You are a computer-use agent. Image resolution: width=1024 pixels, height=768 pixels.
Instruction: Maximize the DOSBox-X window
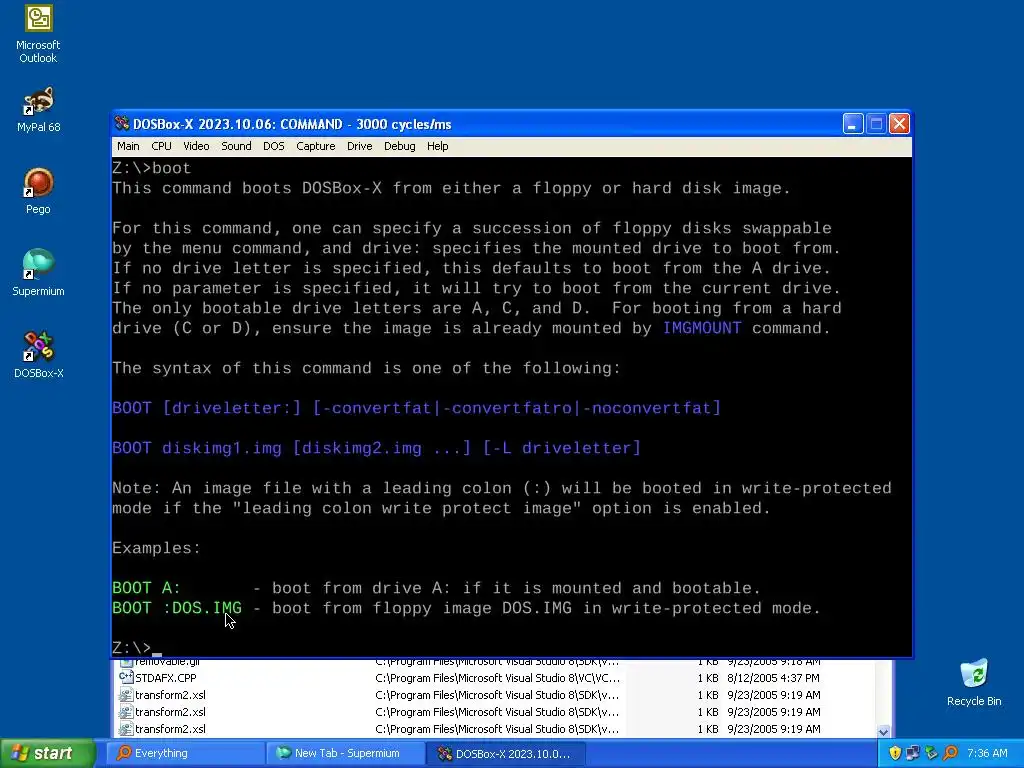tap(876, 123)
